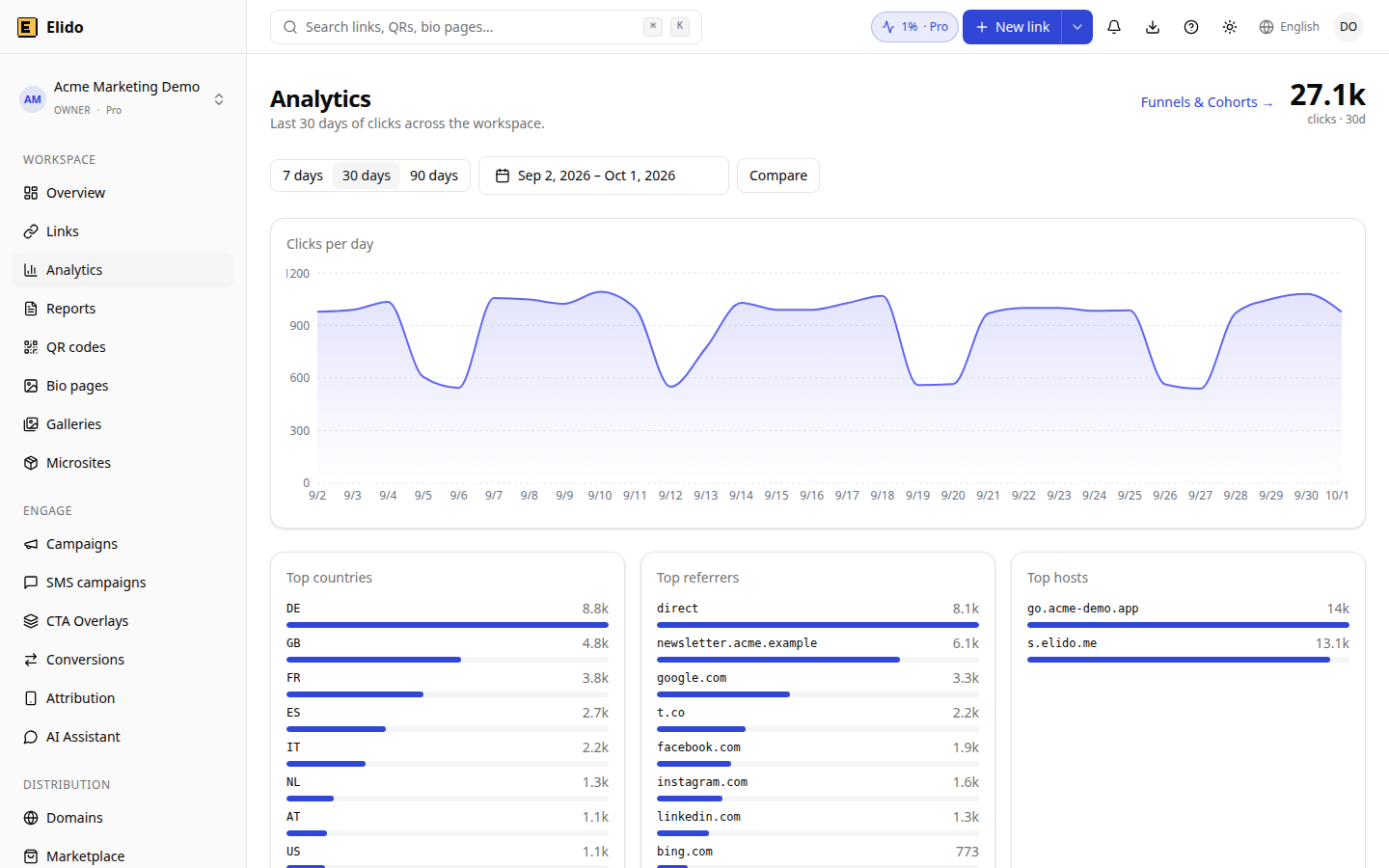
Task: Focus the search links input field
Action: coord(486,27)
